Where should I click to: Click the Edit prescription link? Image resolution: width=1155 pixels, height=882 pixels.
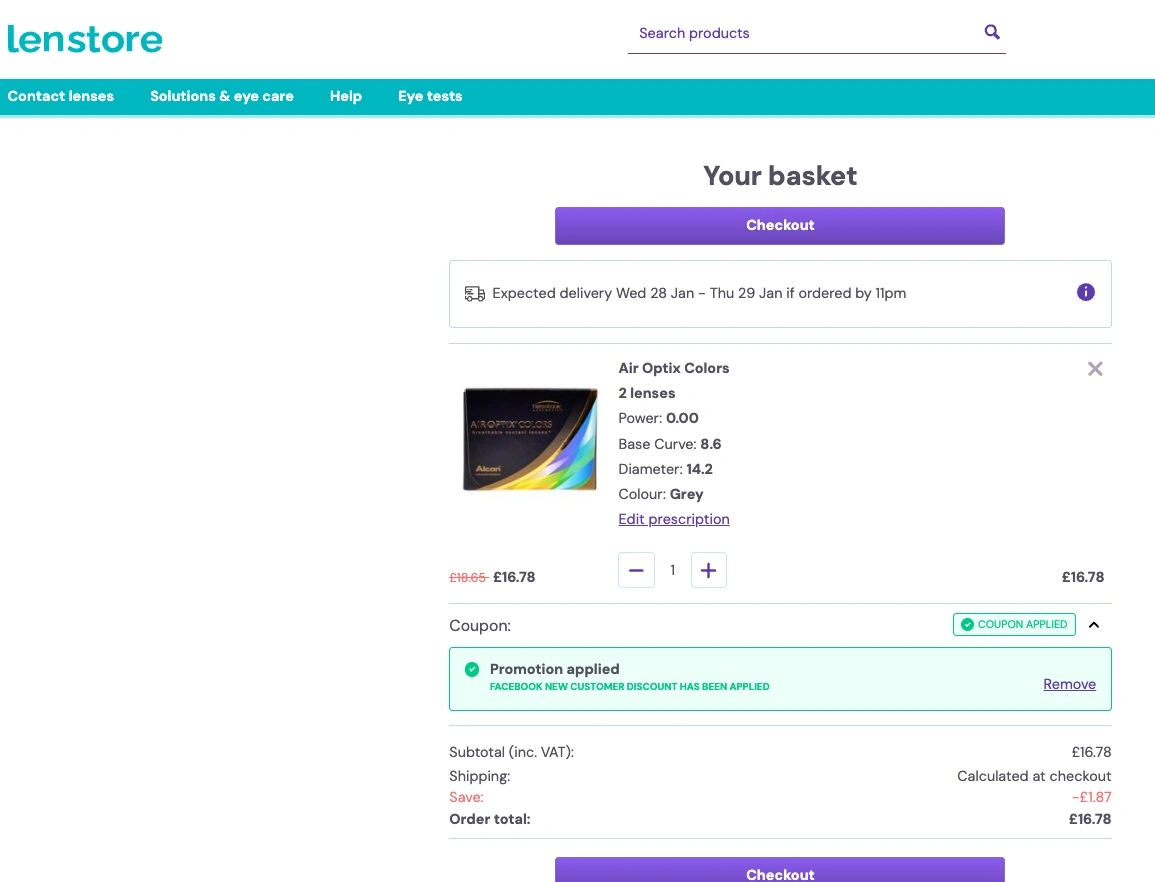pyautogui.click(x=674, y=519)
